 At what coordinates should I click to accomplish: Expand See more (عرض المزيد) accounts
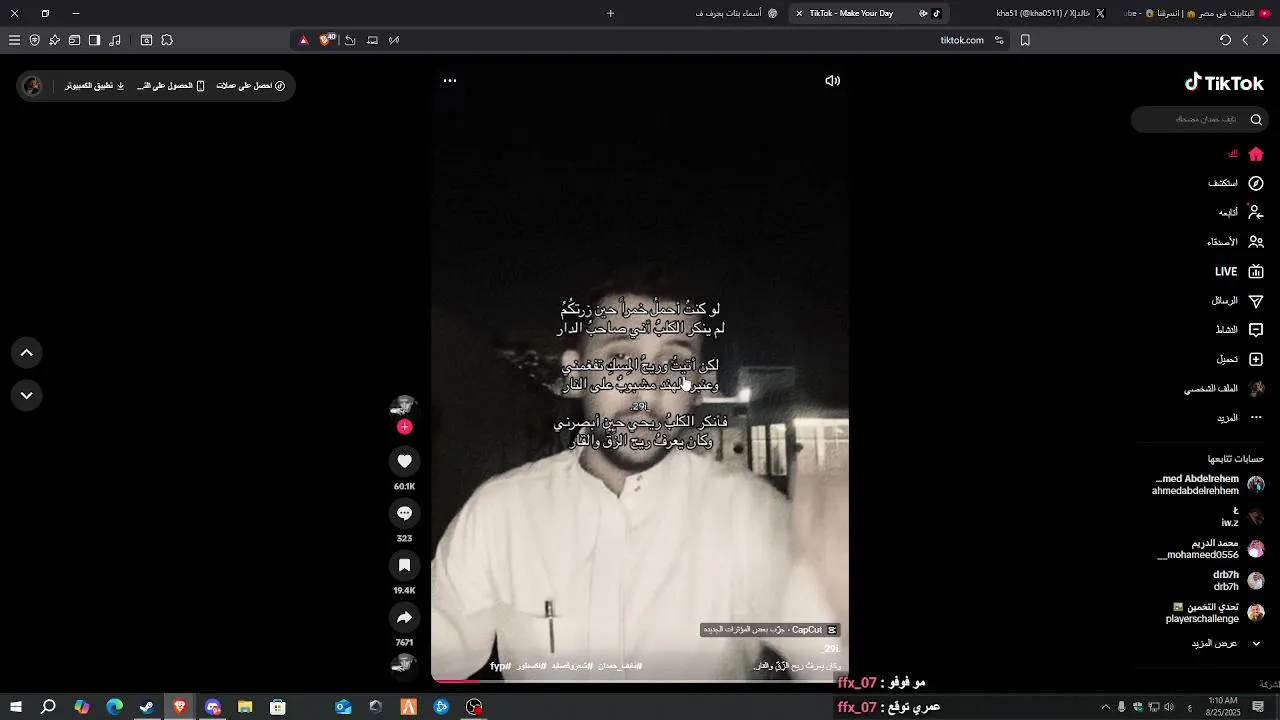coord(1225,644)
